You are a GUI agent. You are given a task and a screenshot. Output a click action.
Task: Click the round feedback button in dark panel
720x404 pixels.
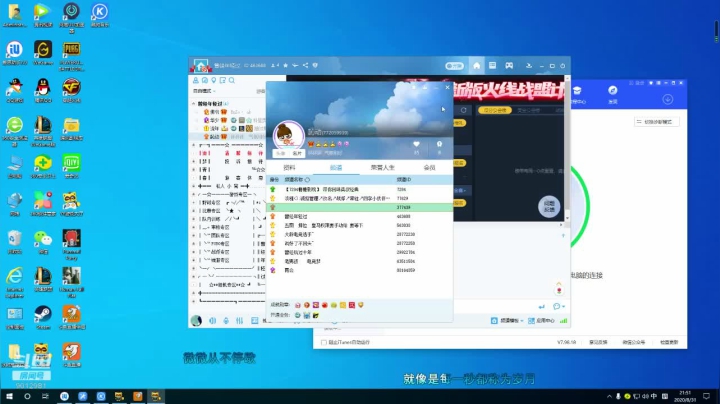coord(549,206)
